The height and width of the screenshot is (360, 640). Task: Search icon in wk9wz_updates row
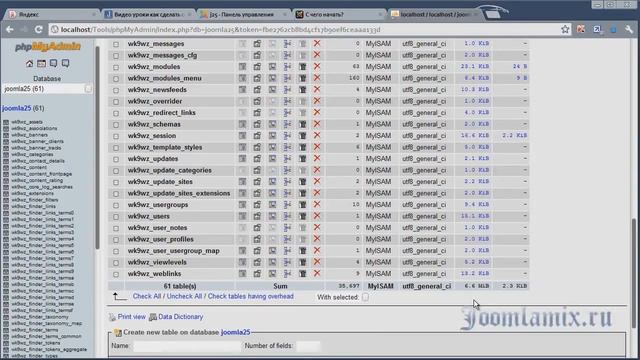(x=272, y=158)
